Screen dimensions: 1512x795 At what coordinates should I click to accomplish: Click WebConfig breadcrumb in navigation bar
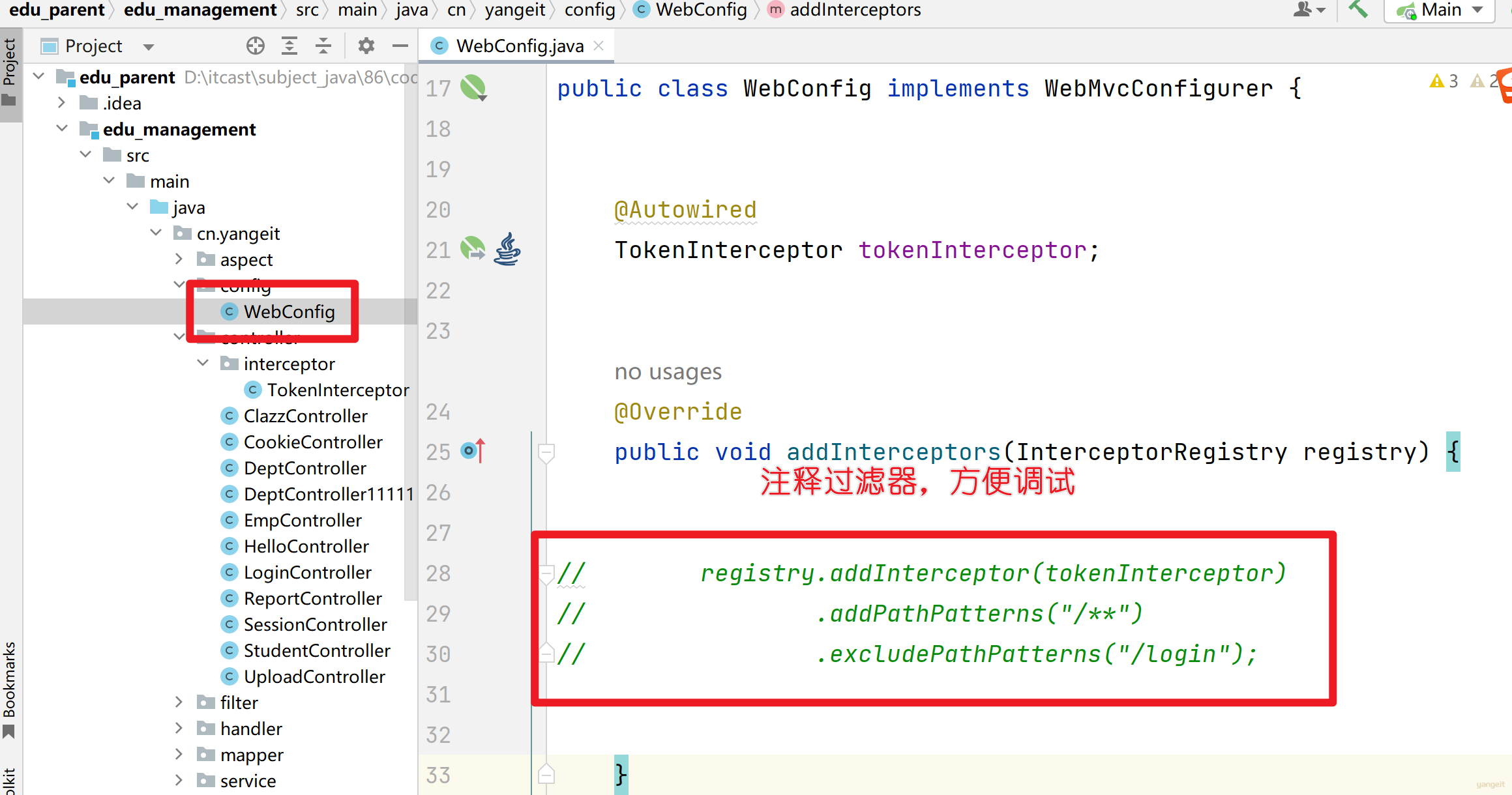click(690, 10)
